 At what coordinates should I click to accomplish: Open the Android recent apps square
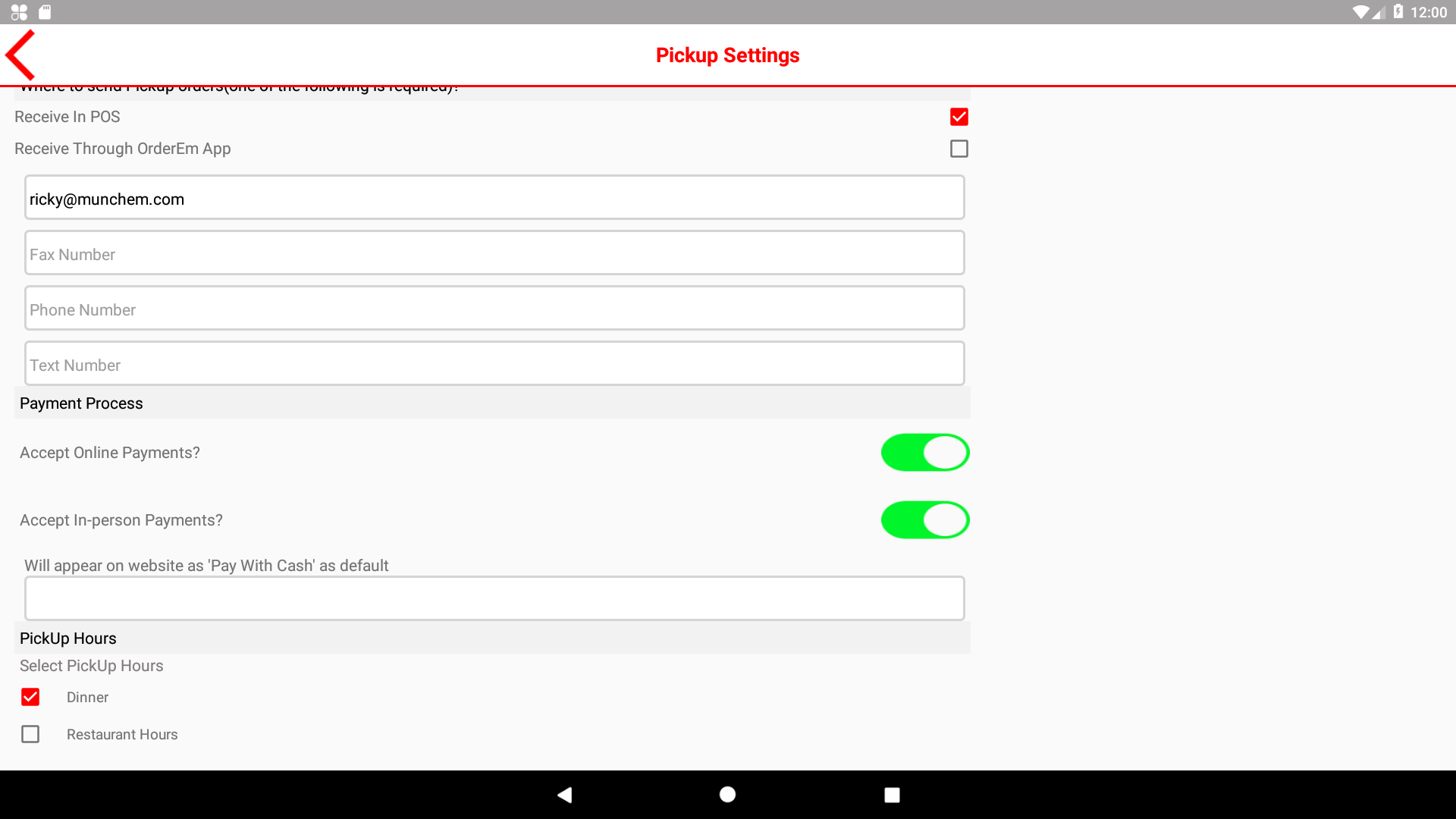892,795
